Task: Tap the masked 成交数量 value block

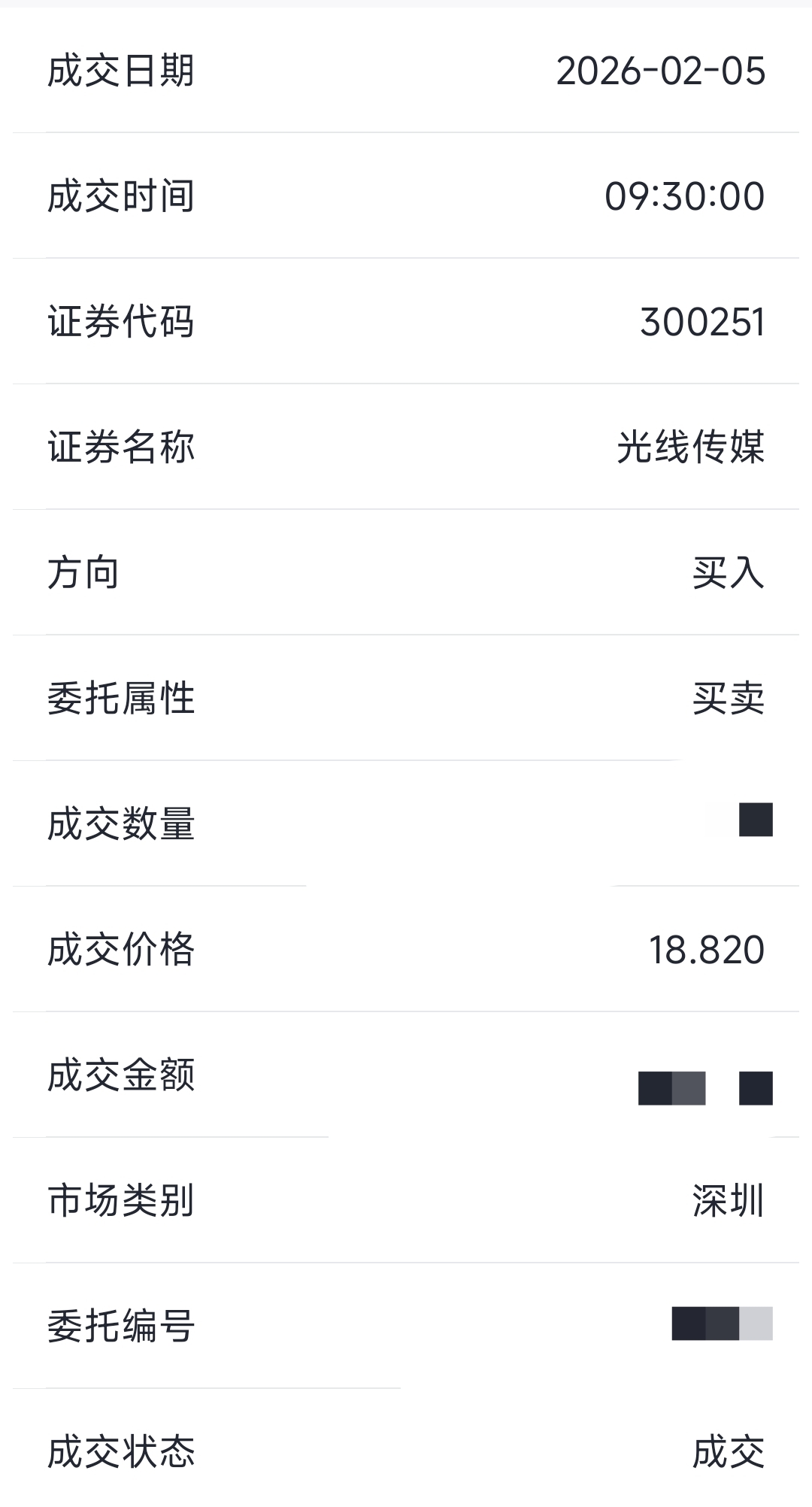Action: click(x=755, y=820)
